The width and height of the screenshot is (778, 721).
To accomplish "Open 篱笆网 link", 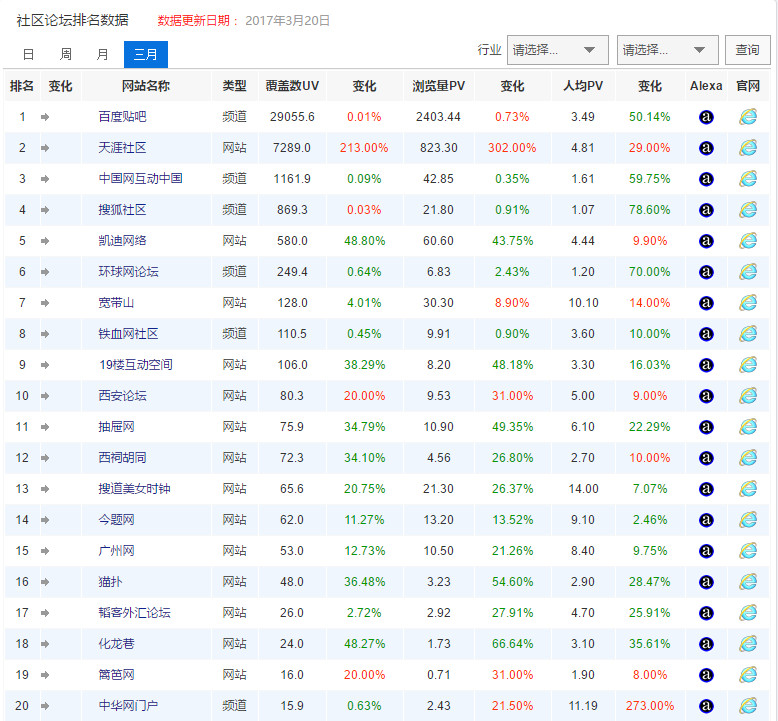I will [x=117, y=675].
